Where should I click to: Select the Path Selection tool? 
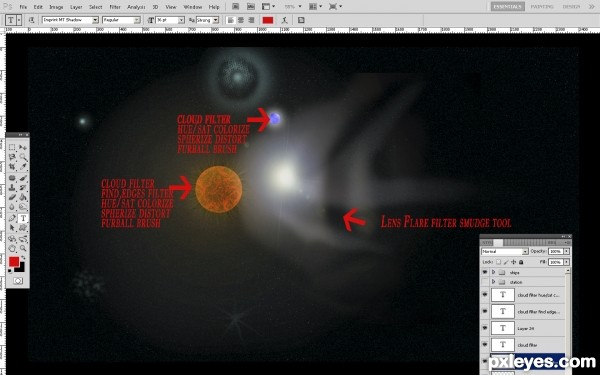12,228
